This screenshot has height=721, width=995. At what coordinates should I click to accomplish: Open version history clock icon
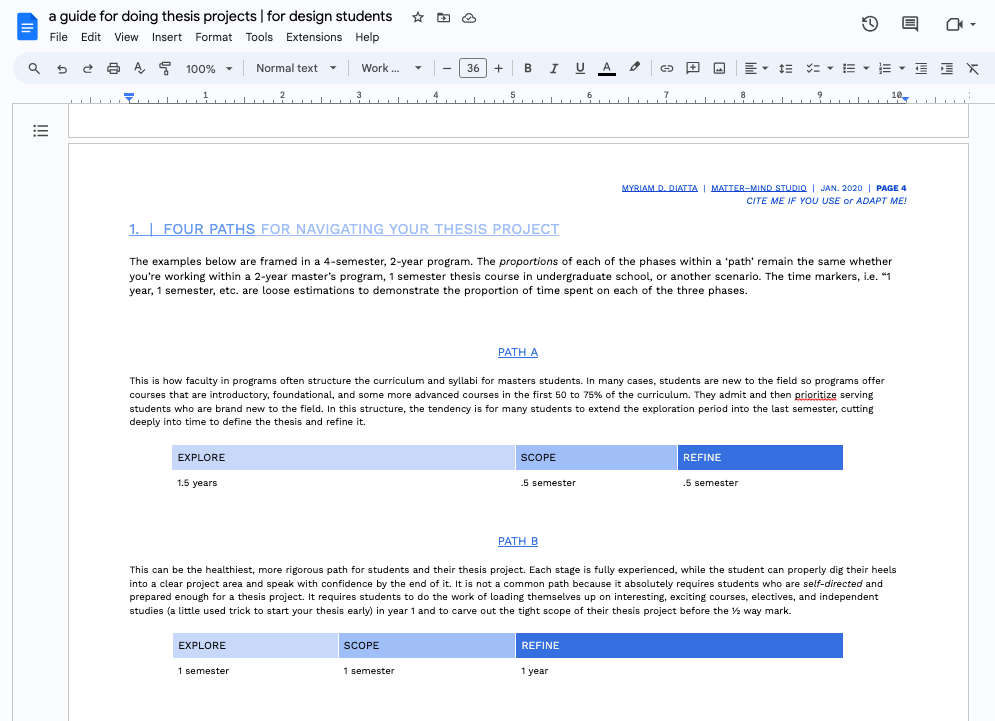[x=870, y=24]
